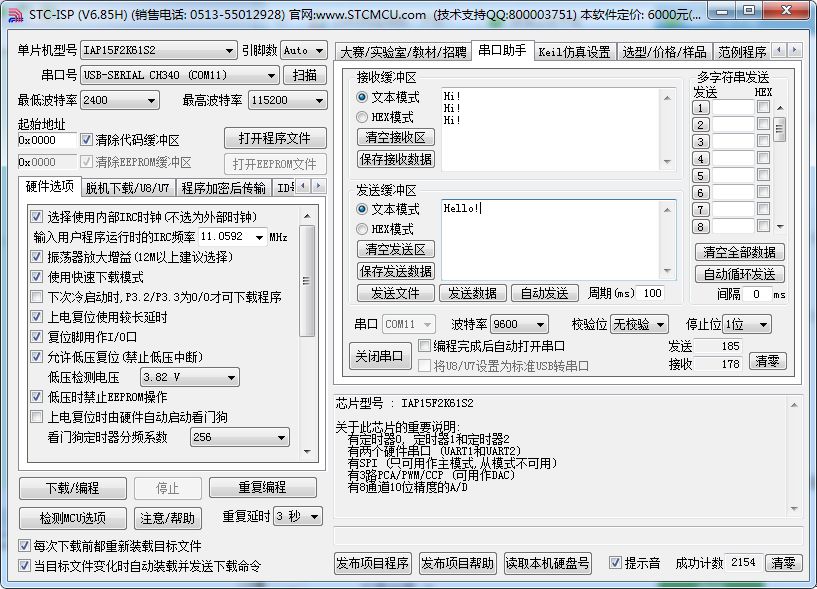The width and height of the screenshot is (817, 589).
Task: Switch to 范例程序 tab
Action: point(742,52)
